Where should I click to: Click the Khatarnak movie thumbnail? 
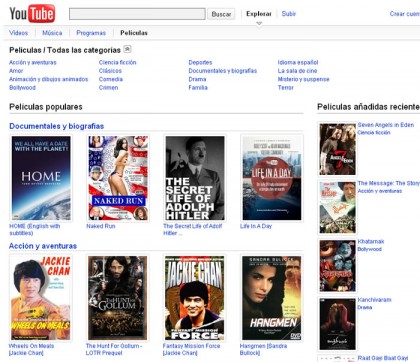tap(337, 266)
